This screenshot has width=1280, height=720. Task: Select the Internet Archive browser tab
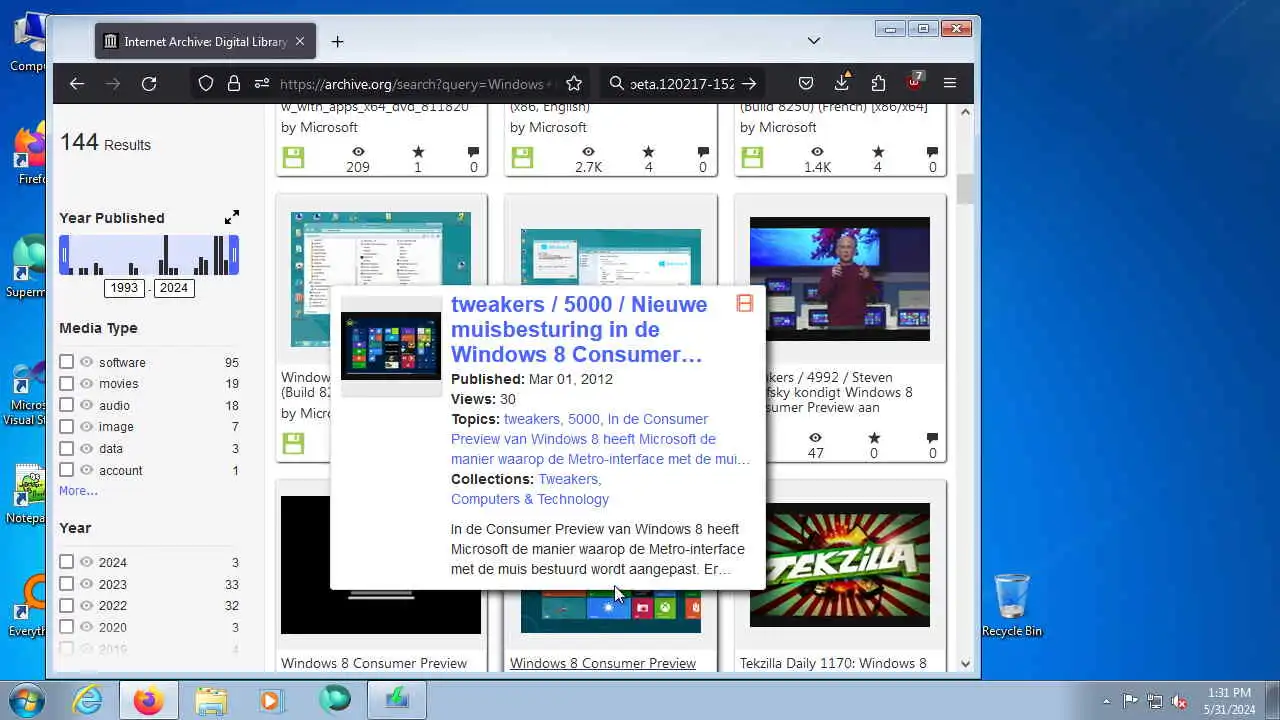click(206, 41)
